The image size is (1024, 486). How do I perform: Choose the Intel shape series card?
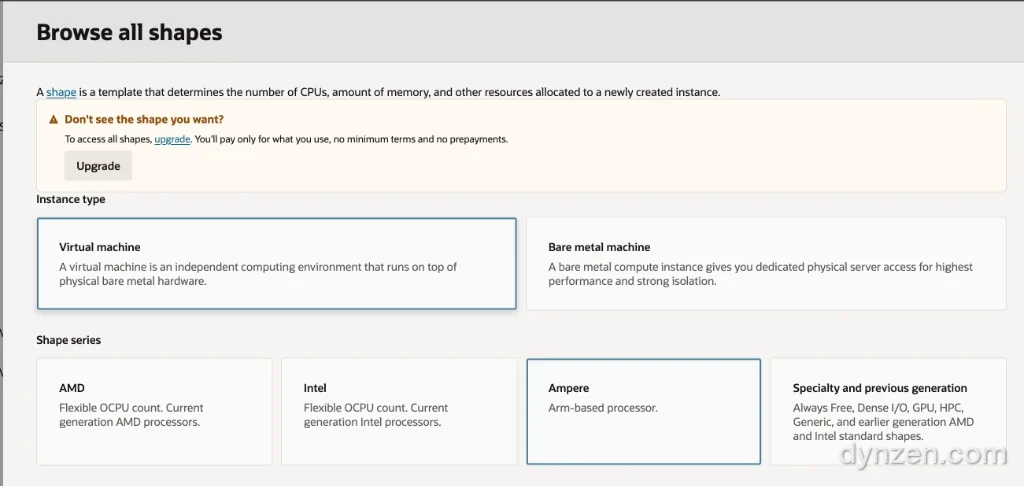[x=399, y=412]
